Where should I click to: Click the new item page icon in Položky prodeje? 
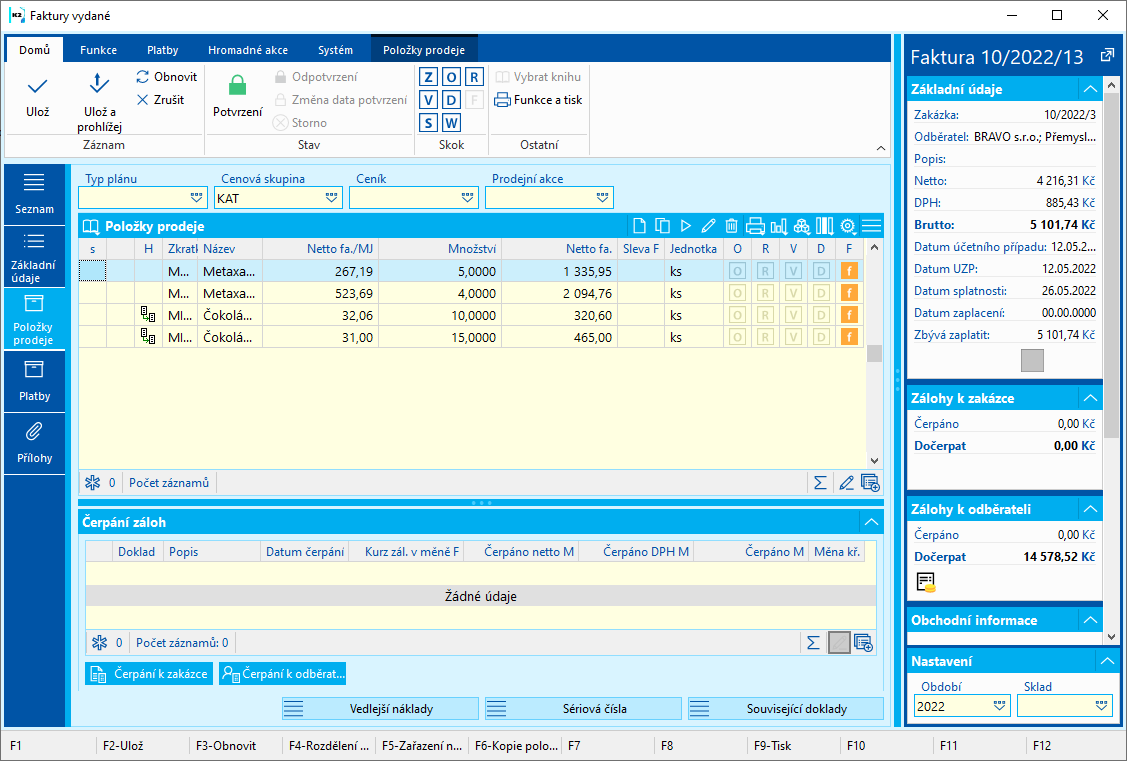coord(639,226)
